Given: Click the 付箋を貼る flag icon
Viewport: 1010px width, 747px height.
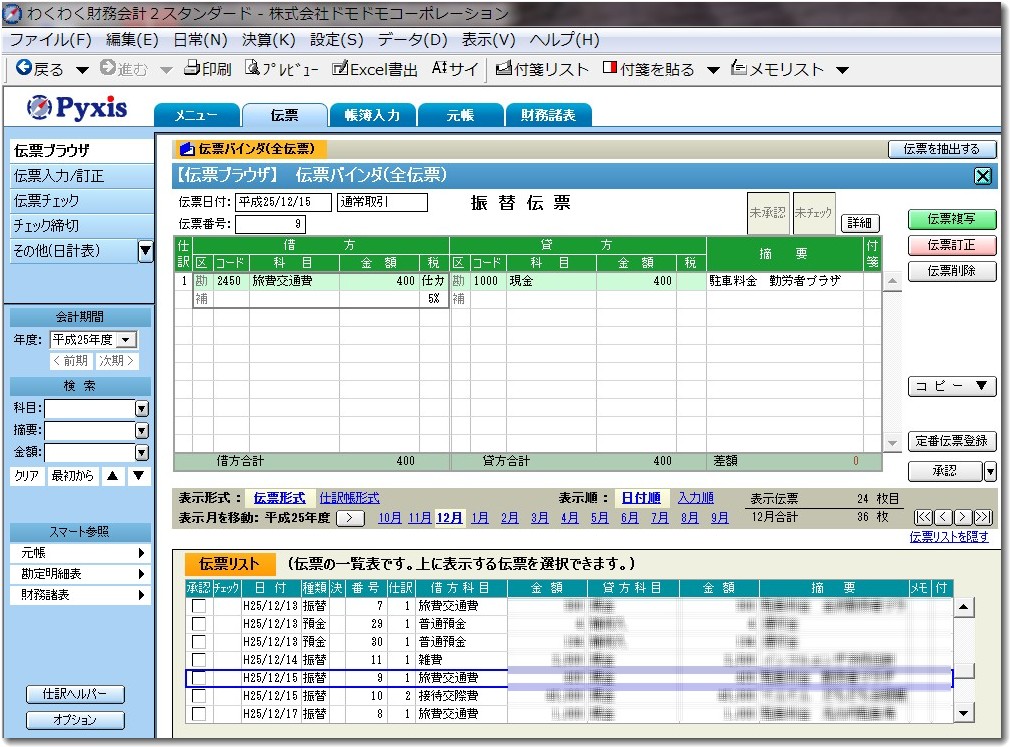Looking at the screenshot, I should click(x=609, y=69).
